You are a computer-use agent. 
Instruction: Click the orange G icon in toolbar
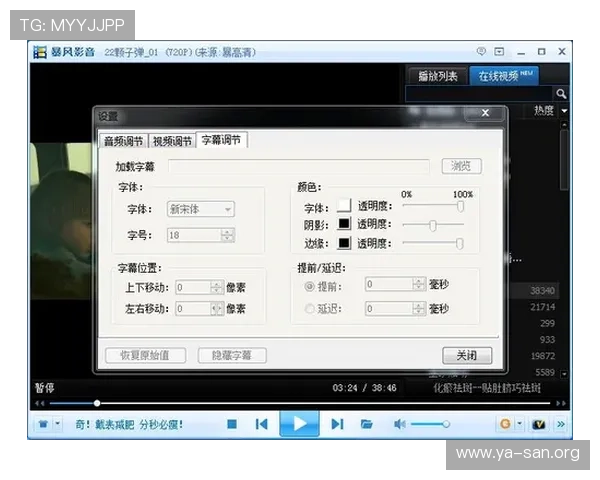click(x=505, y=424)
